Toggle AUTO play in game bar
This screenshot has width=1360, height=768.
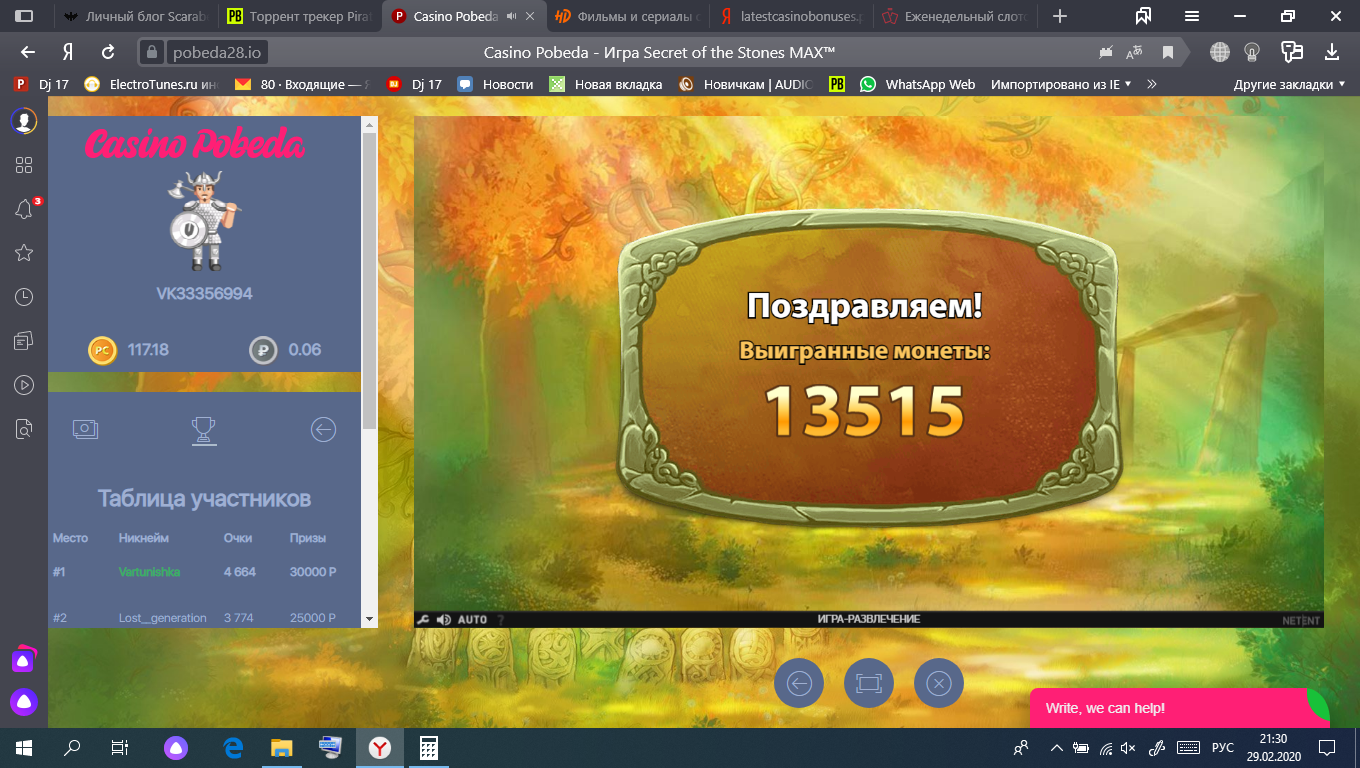[x=472, y=619]
